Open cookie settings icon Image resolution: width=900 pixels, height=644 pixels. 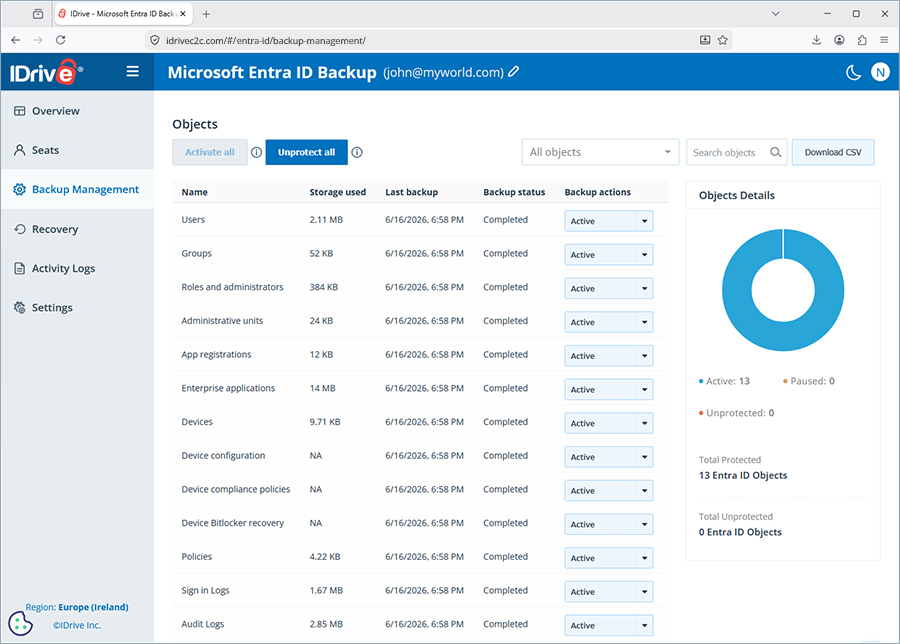coord(21,623)
